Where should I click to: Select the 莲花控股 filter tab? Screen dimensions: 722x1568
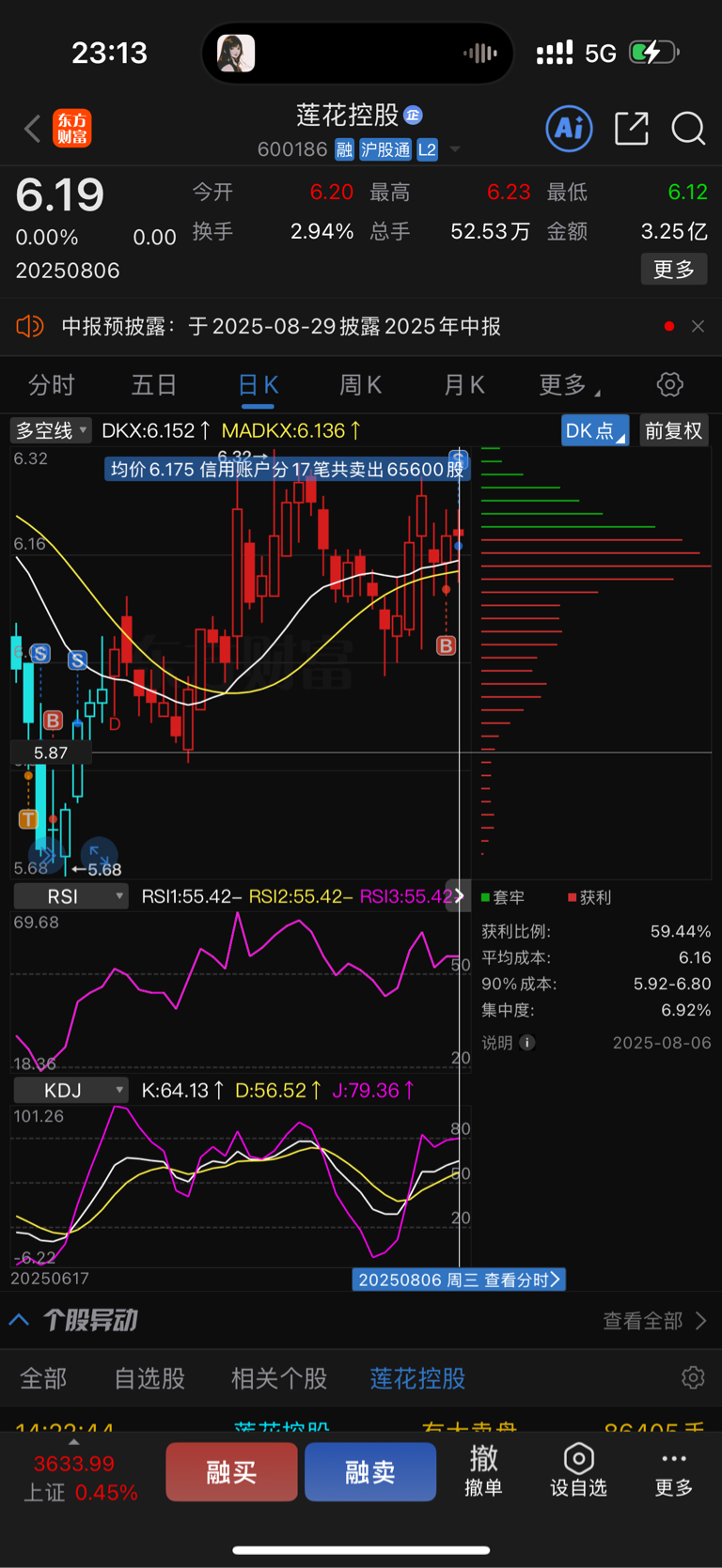pos(417,1378)
